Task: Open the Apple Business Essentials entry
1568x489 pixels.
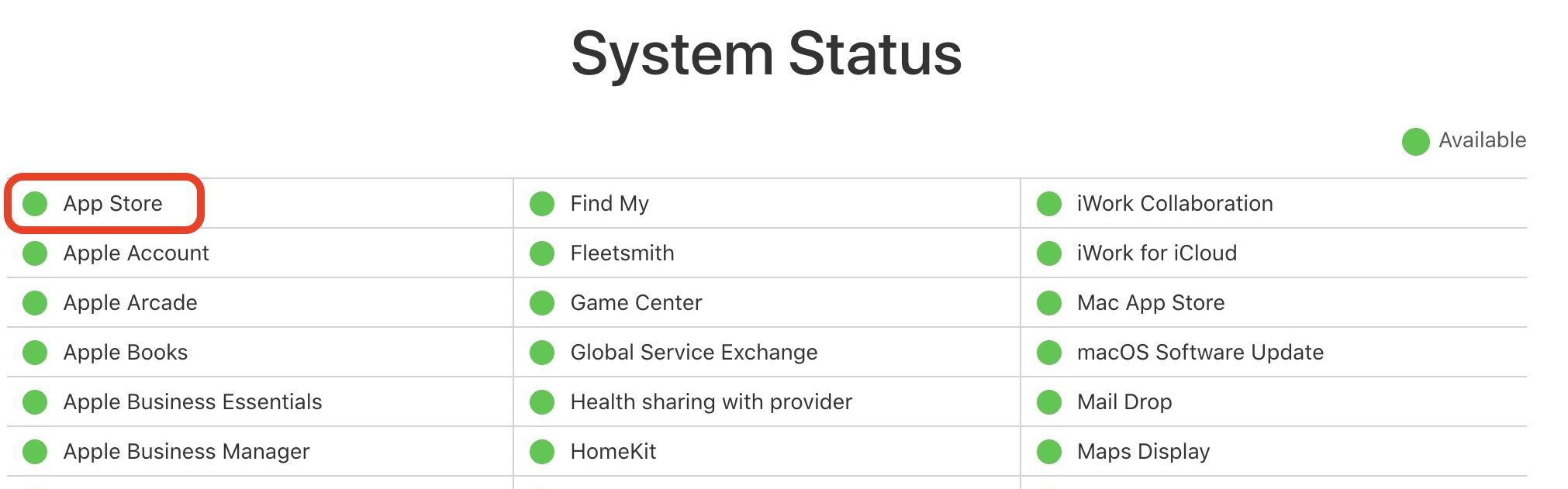Action: [192, 402]
